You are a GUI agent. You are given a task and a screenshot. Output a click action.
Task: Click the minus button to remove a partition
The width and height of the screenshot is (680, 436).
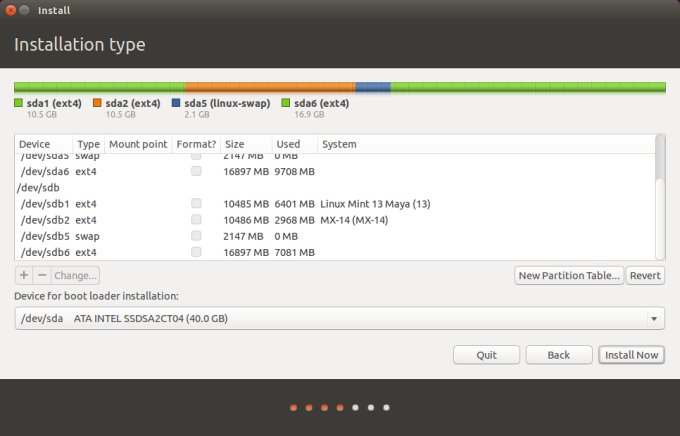click(x=41, y=275)
